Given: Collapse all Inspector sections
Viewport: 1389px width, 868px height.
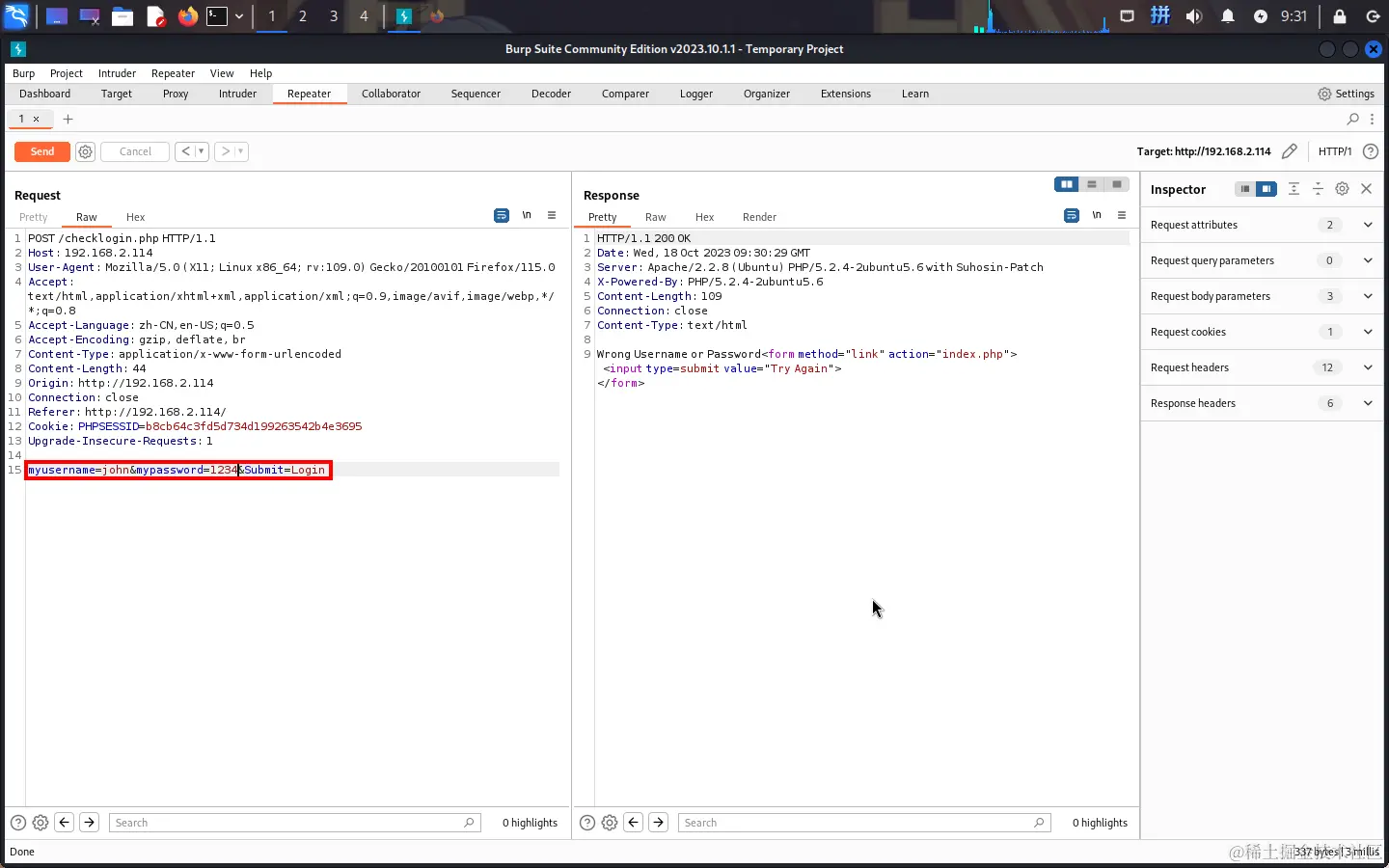Looking at the screenshot, I should (1318, 189).
